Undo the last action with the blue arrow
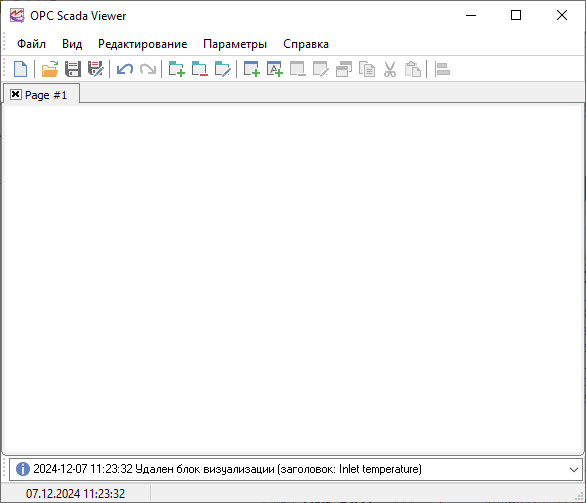Viewport: 586px width, 503px height. click(x=125, y=69)
